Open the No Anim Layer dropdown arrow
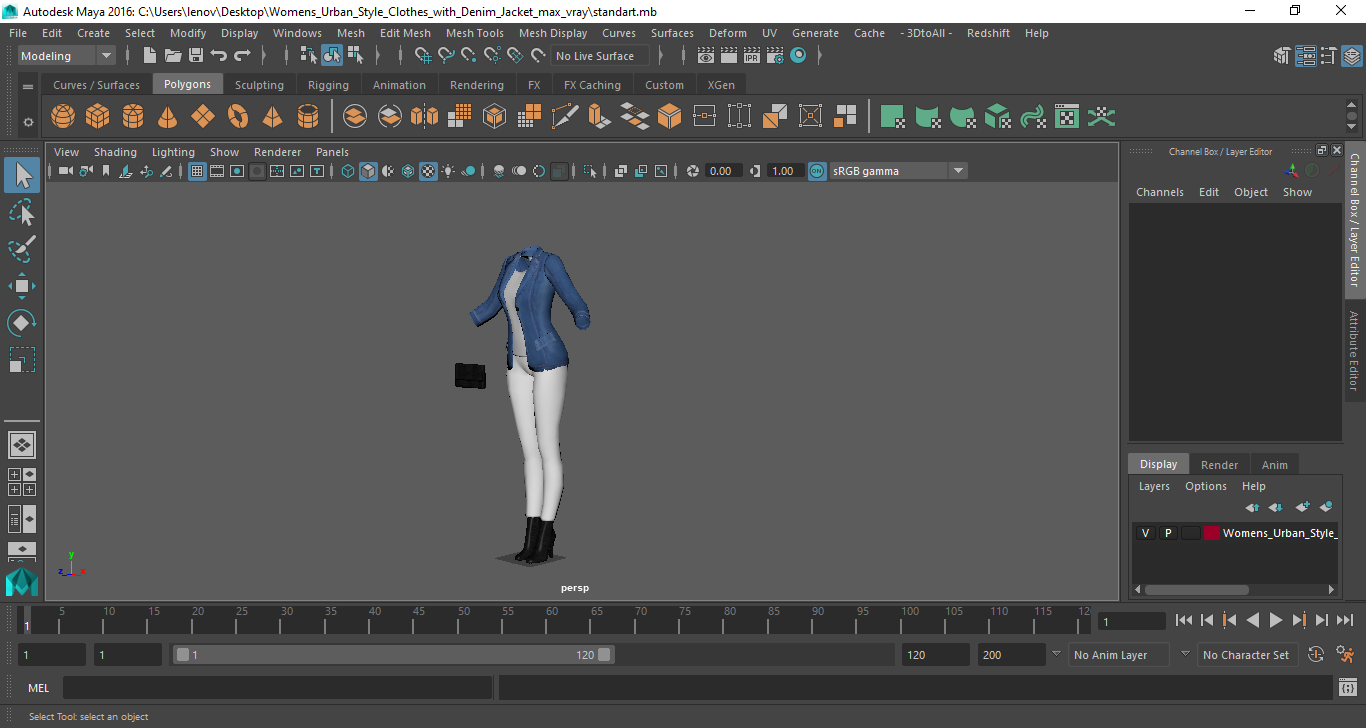Screen dimensions: 1366x728 click(x=1056, y=654)
